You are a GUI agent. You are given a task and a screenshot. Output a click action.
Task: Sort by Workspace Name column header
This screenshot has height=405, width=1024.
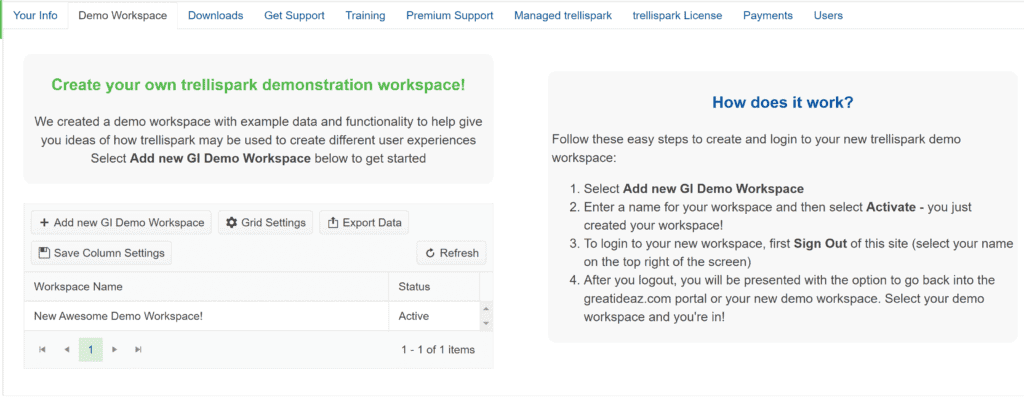click(206, 287)
